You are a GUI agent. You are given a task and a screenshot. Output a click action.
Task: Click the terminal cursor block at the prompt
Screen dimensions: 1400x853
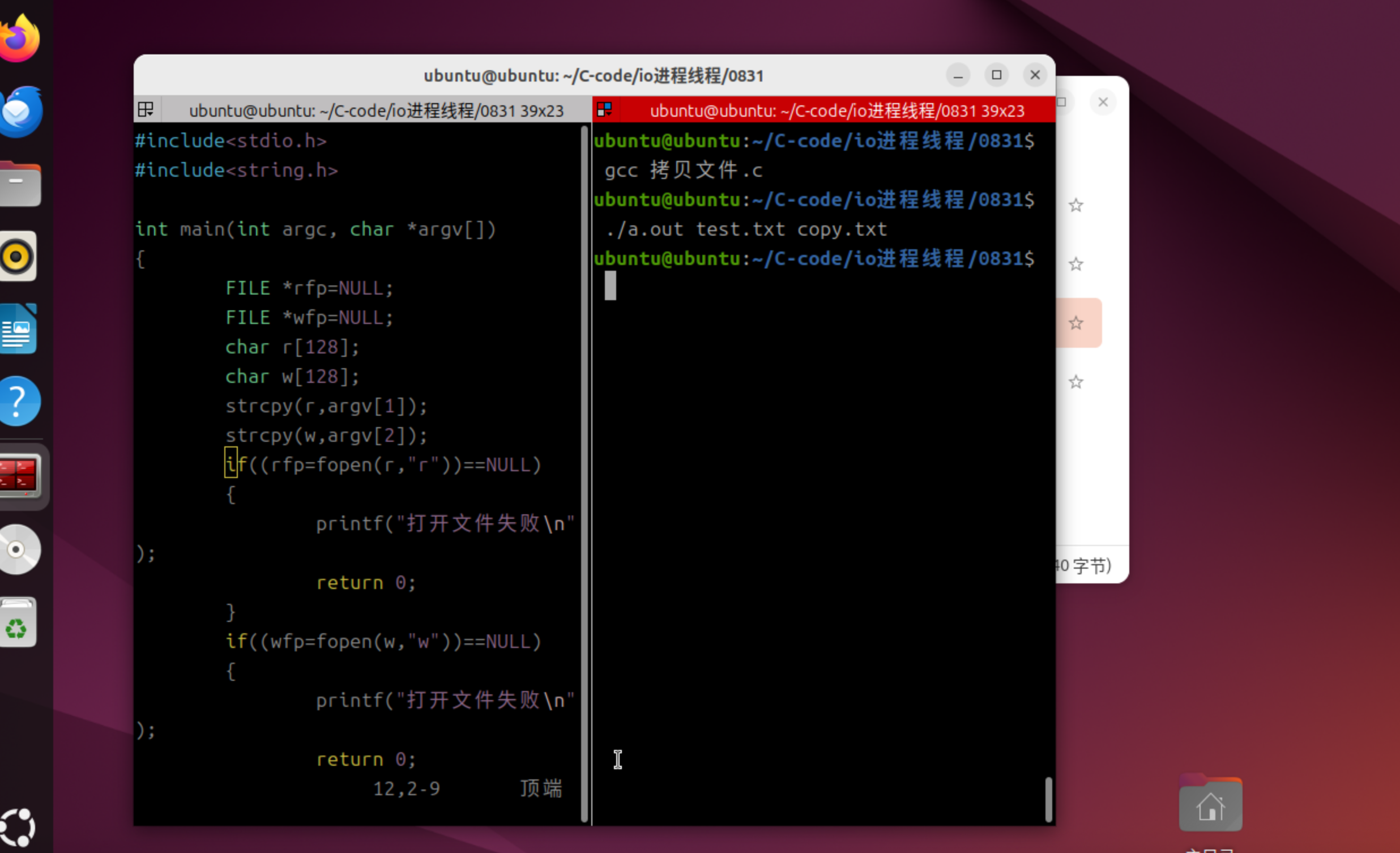(x=610, y=285)
